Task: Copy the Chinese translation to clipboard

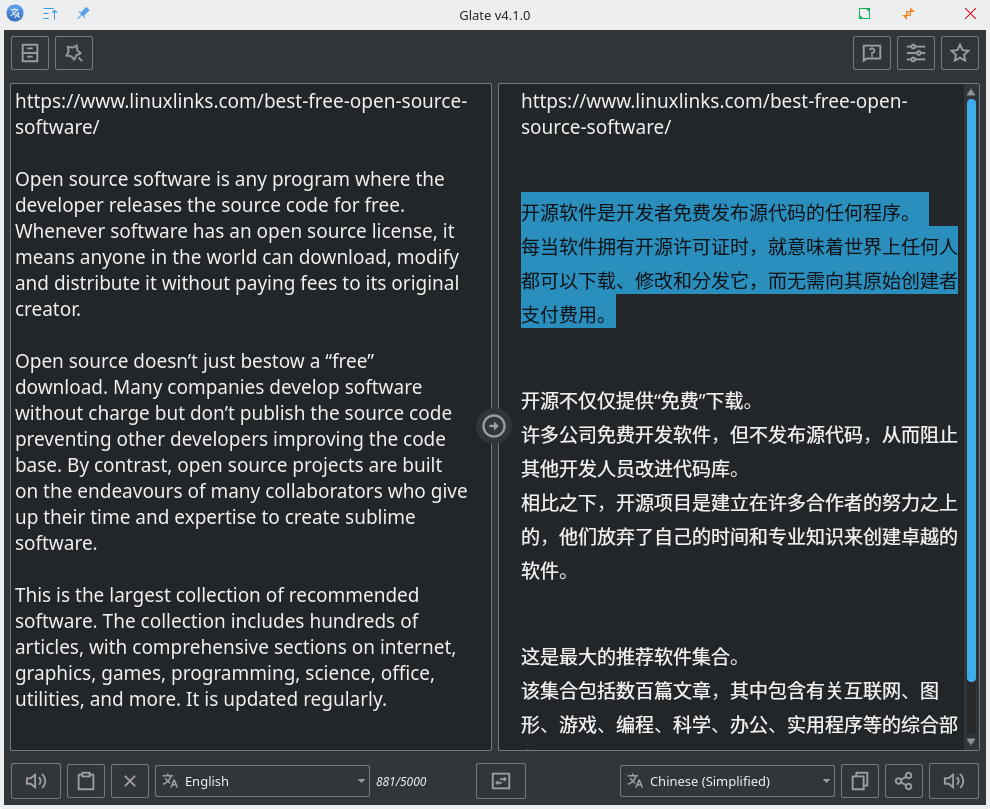Action: coord(860,781)
